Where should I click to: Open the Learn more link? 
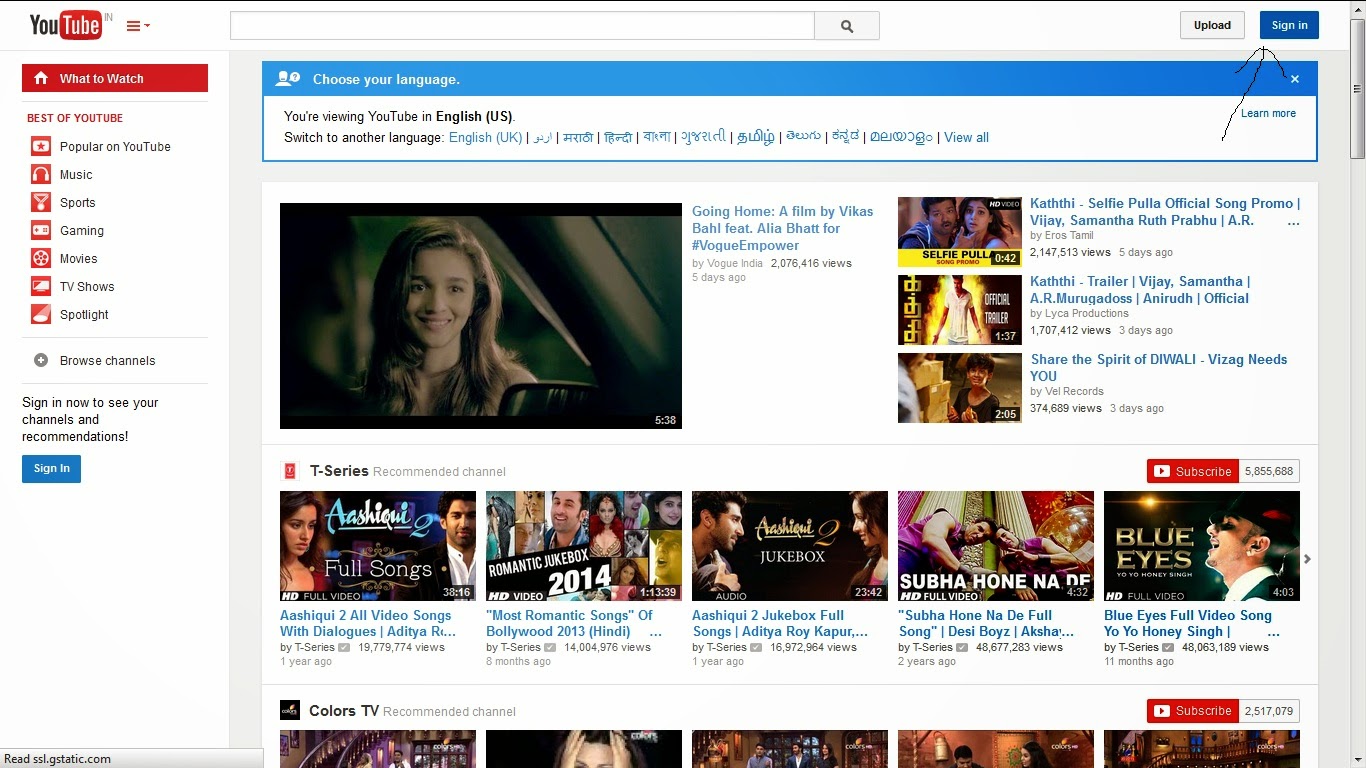1268,113
